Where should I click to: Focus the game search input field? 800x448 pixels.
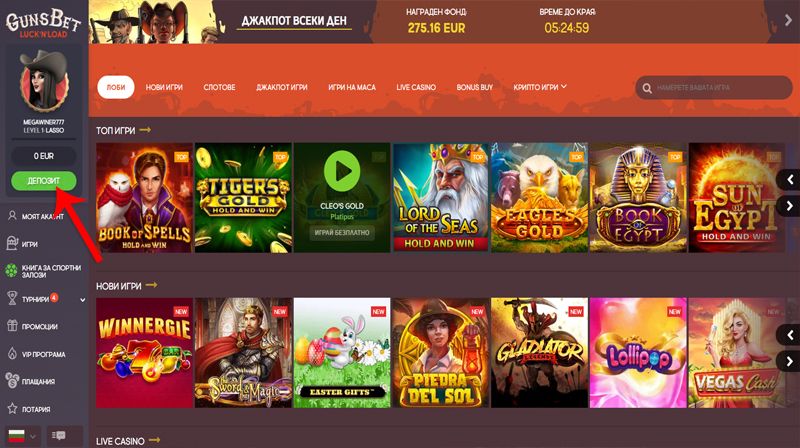coord(721,88)
